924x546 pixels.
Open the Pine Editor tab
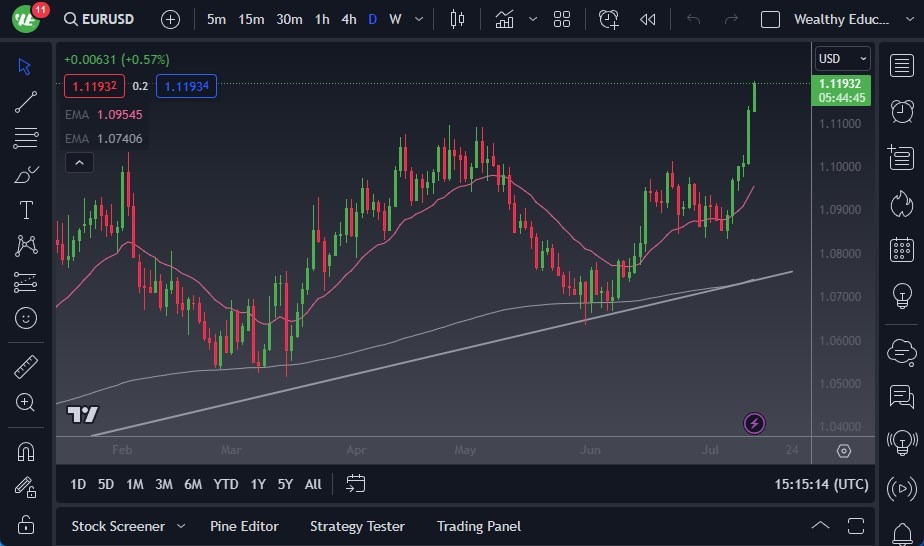pos(244,526)
